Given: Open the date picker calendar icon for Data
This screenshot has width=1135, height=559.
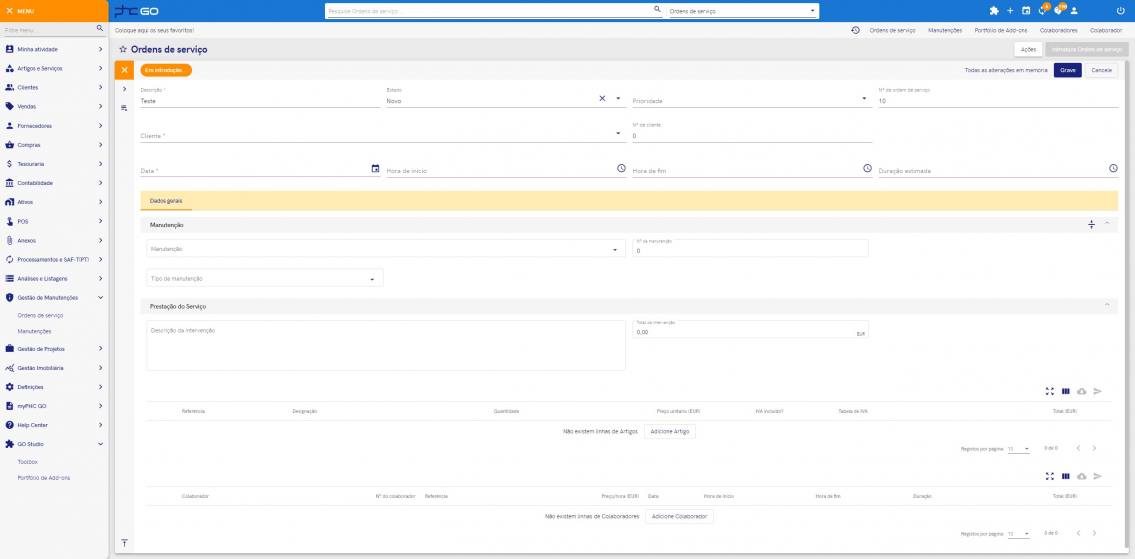Looking at the screenshot, I should pos(375,169).
